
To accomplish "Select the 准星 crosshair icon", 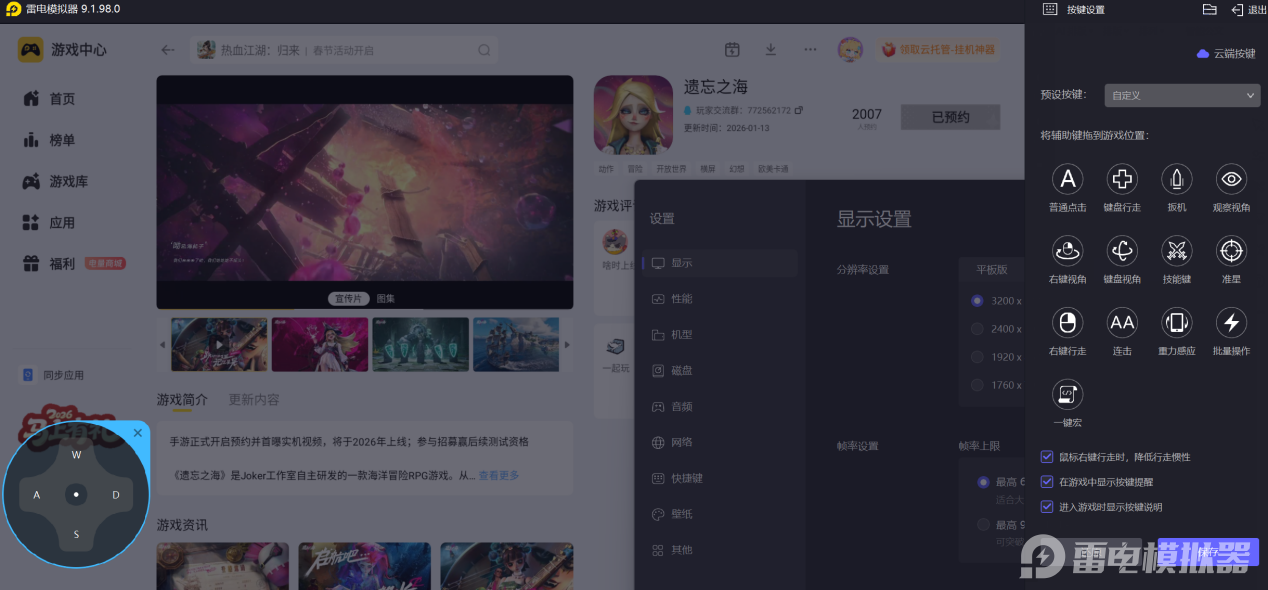I will pos(1231,251).
